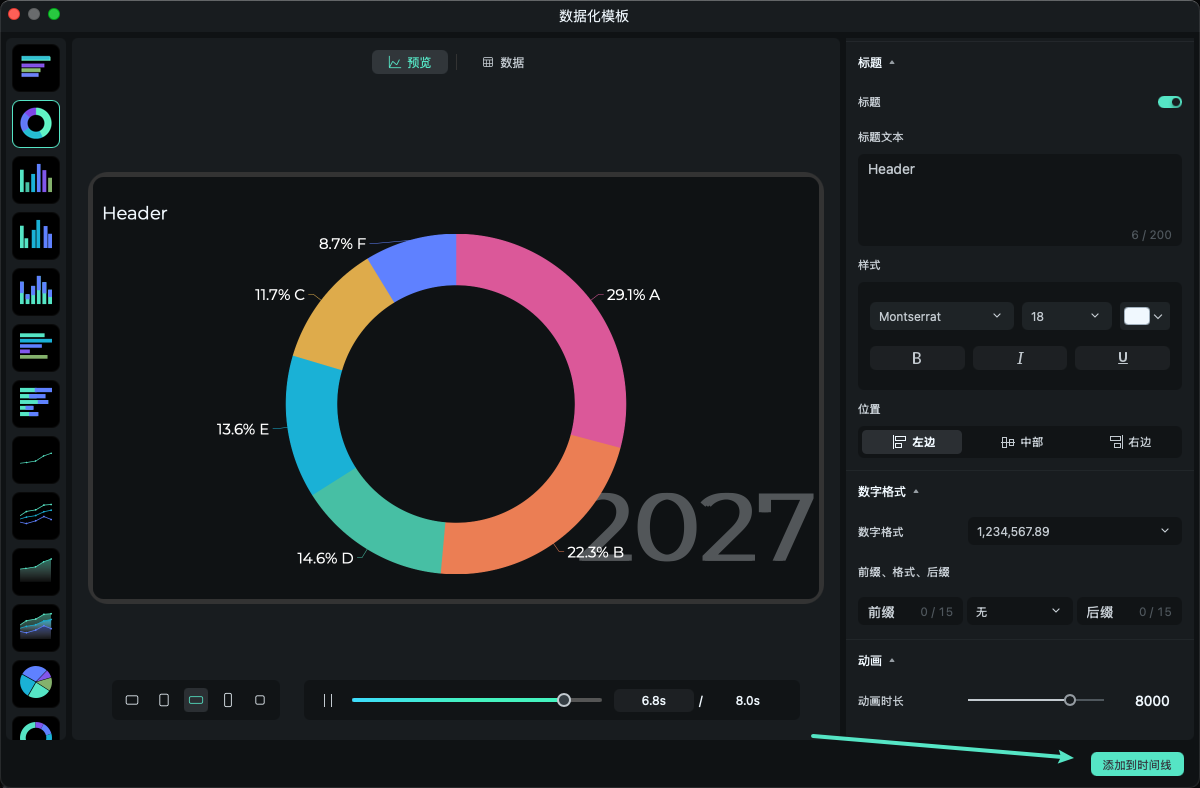The image size is (1200, 788).
Task: Pick the multi-line chart template
Action: point(36,516)
